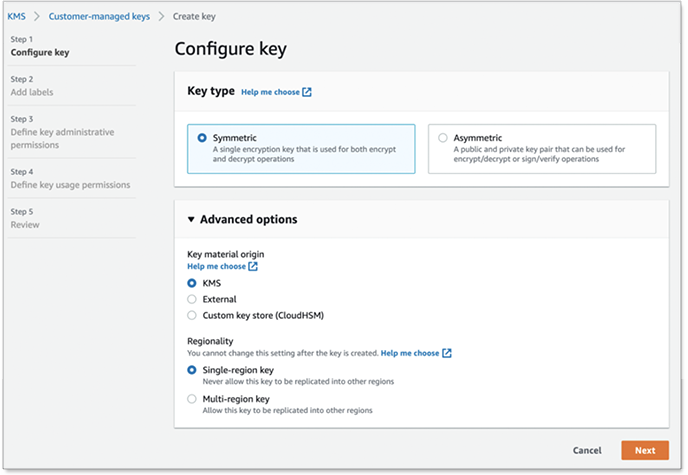
Task: Choose External key material origin
Action: pyautogui.click(x=192, y=299)
